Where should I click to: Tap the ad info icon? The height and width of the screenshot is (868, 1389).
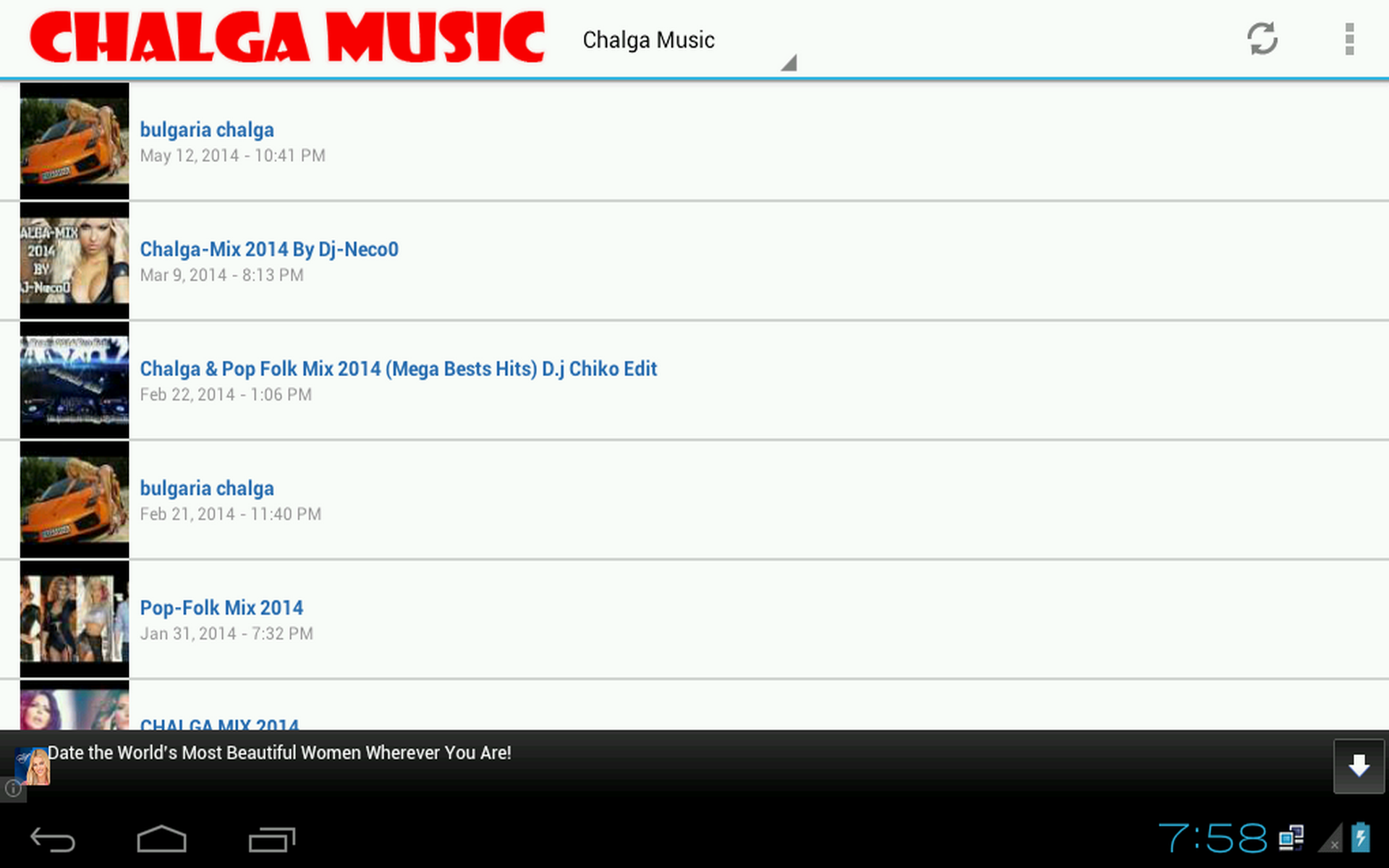pyautogui.click(x=12, y=788)
